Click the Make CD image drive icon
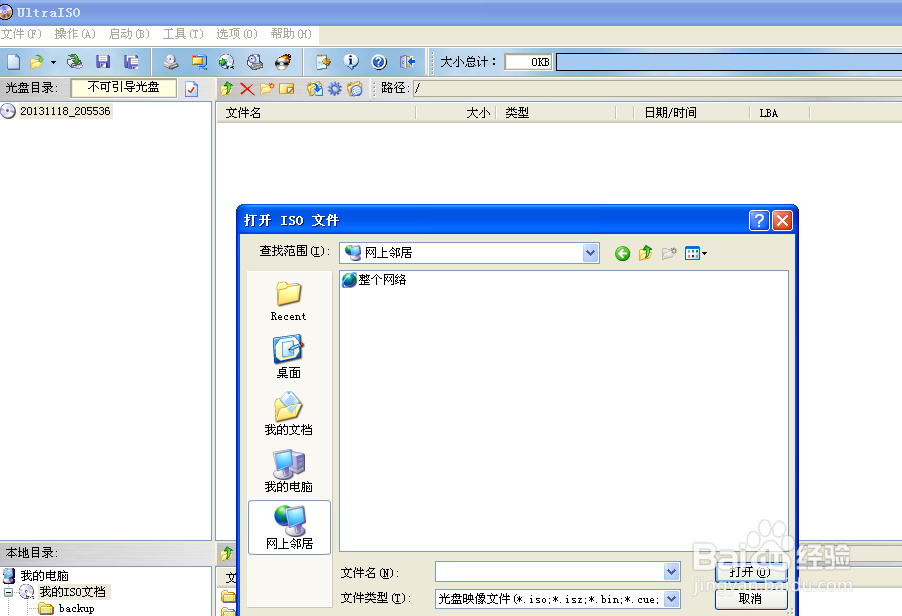The width and height of the screenshot is (902, 616). [170, 62]
